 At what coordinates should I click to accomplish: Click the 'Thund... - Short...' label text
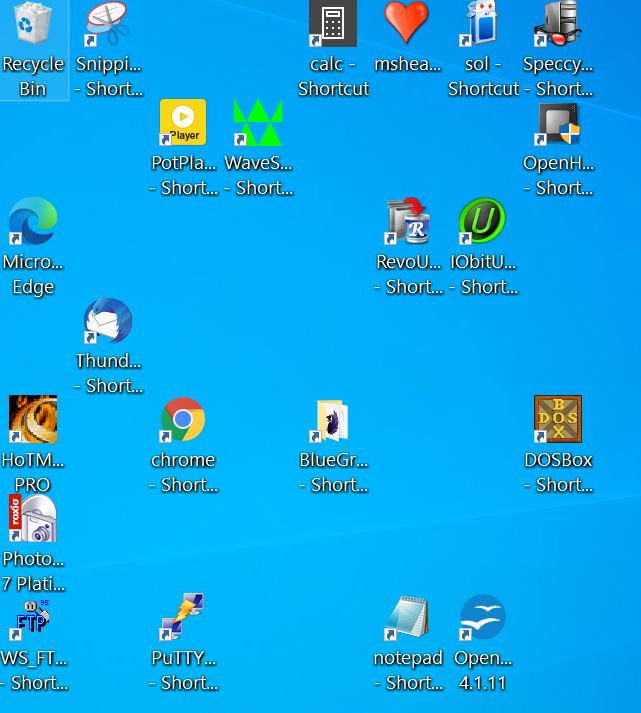click(108, 373)
